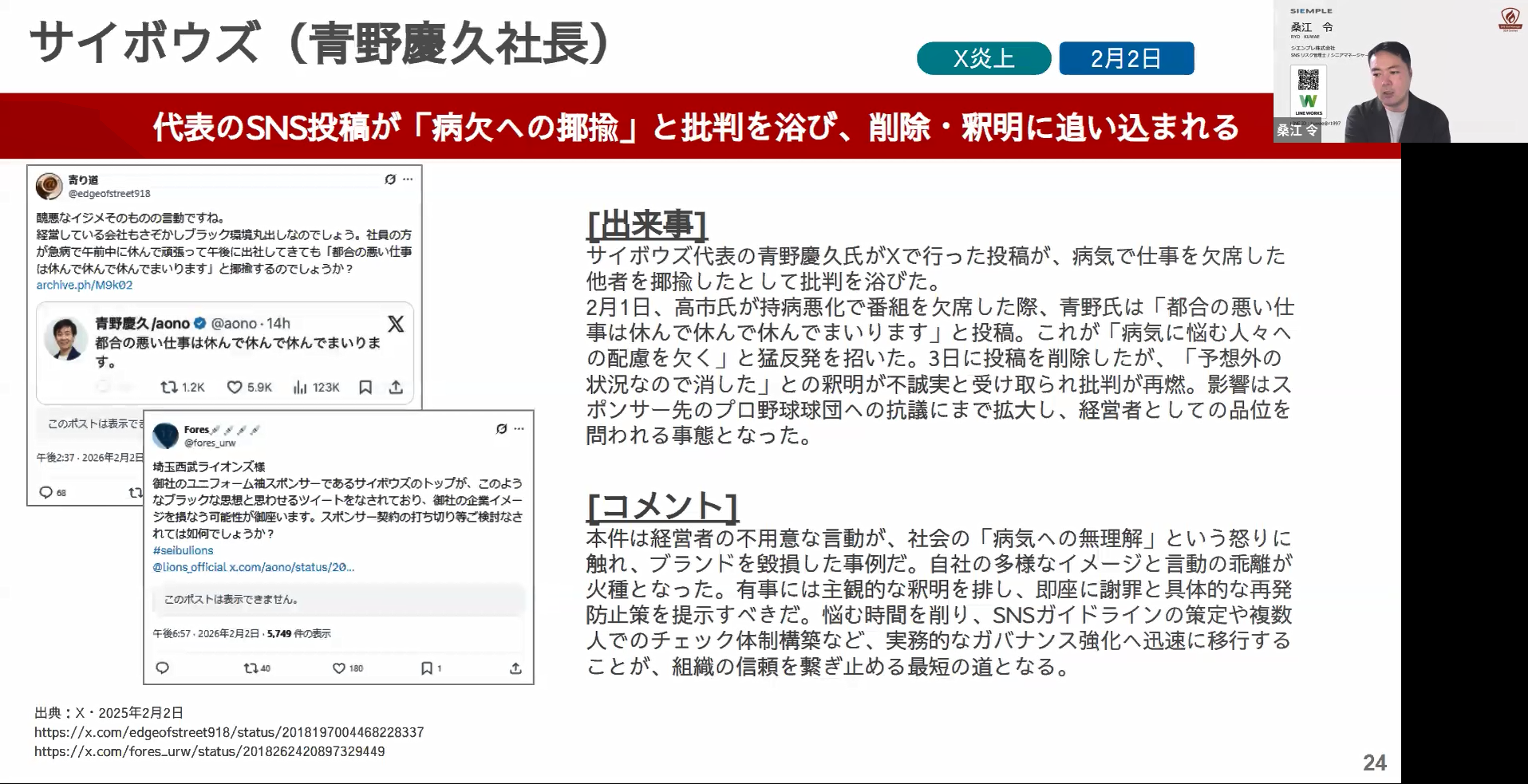Click the LINE WORKS QR code

click(1308, 80)
